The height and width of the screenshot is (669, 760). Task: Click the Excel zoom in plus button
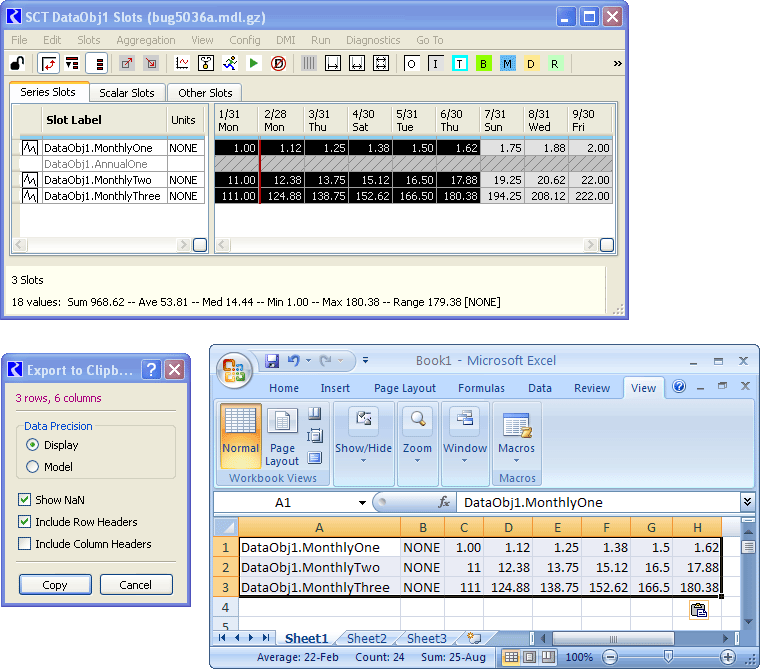click(x=728, y=657)
